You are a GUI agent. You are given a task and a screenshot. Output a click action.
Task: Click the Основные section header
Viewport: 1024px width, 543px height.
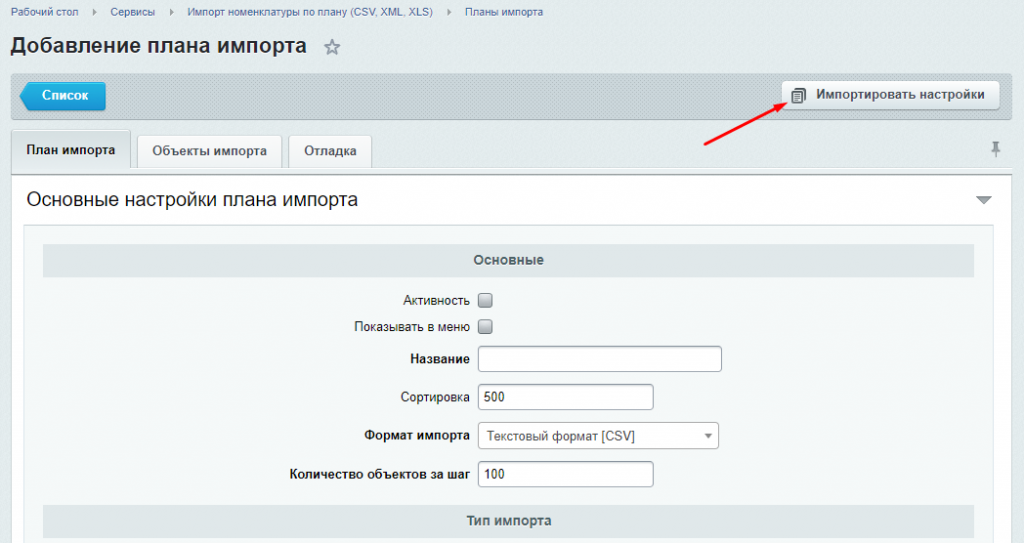[508, 260]
